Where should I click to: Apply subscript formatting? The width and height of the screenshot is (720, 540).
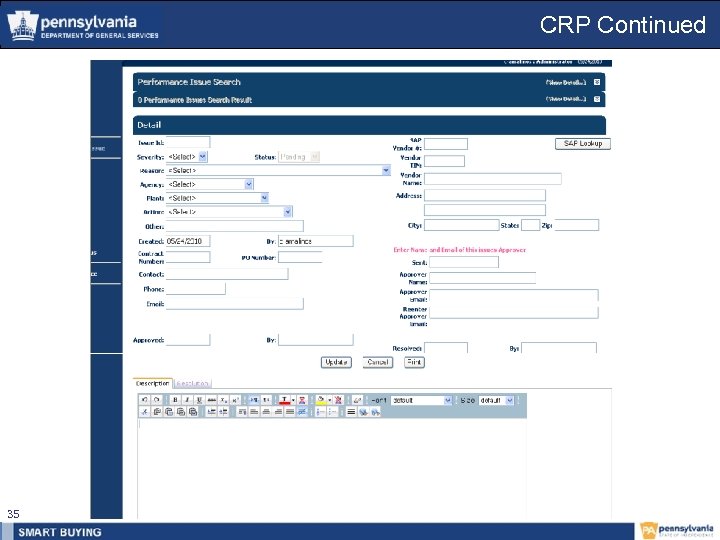pos(223,400)
